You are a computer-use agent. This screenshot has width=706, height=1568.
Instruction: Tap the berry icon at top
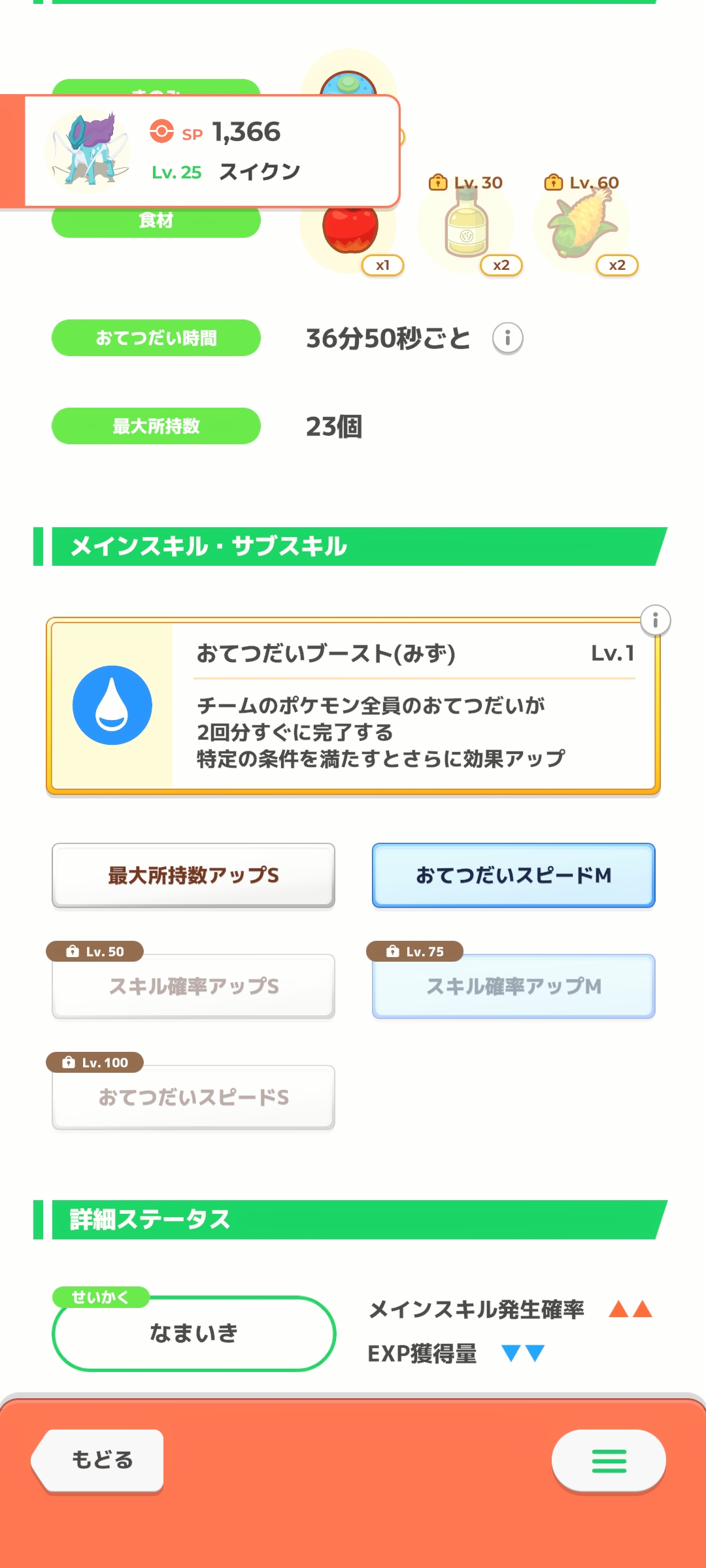coord(350,80)
